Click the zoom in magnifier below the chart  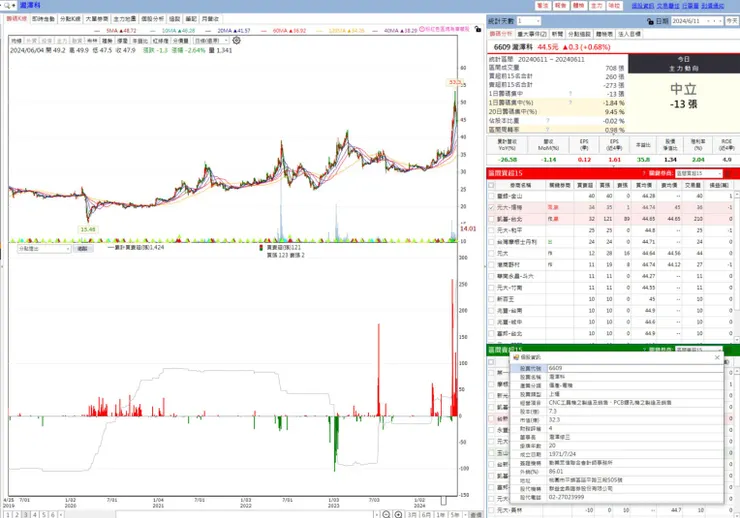398,515
